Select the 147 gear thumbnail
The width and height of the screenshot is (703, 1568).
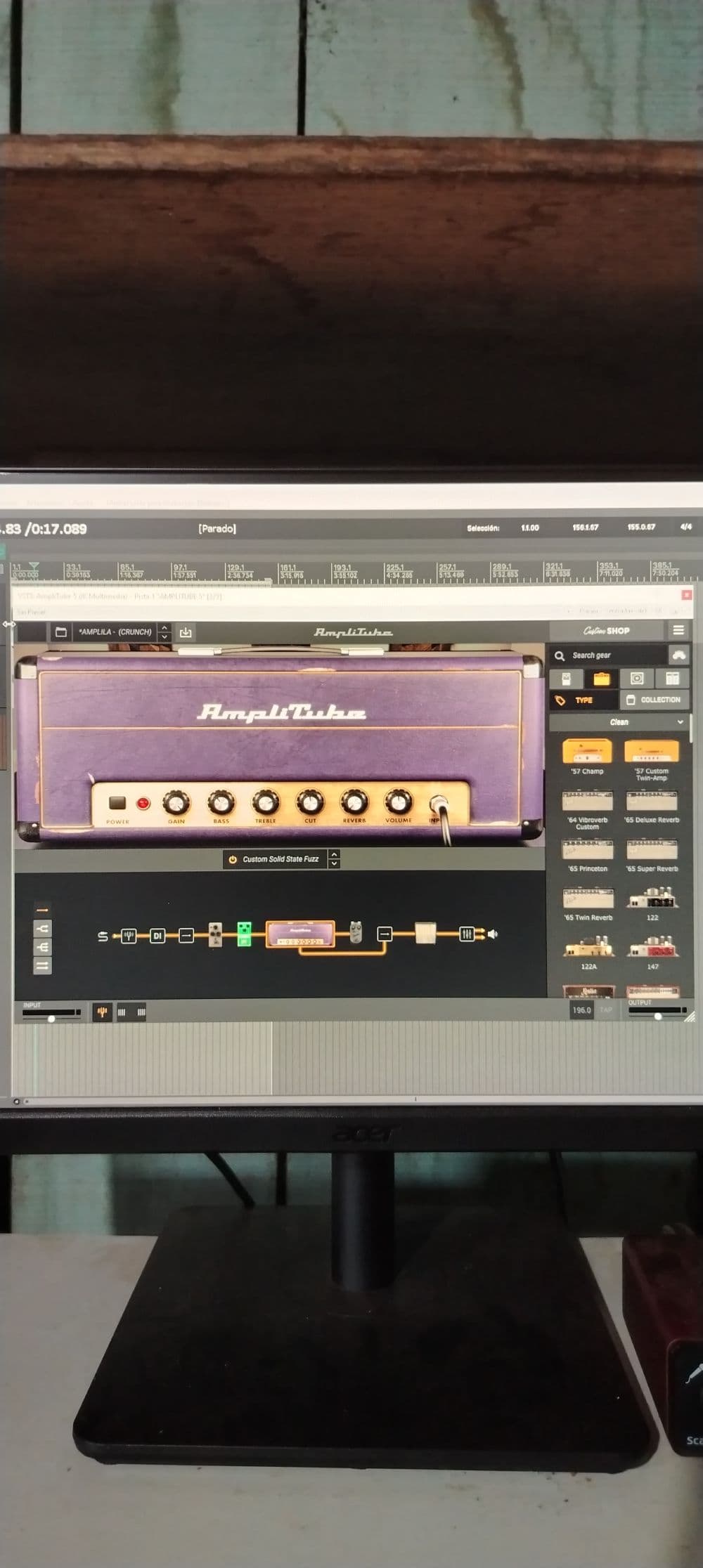point(652,947)
